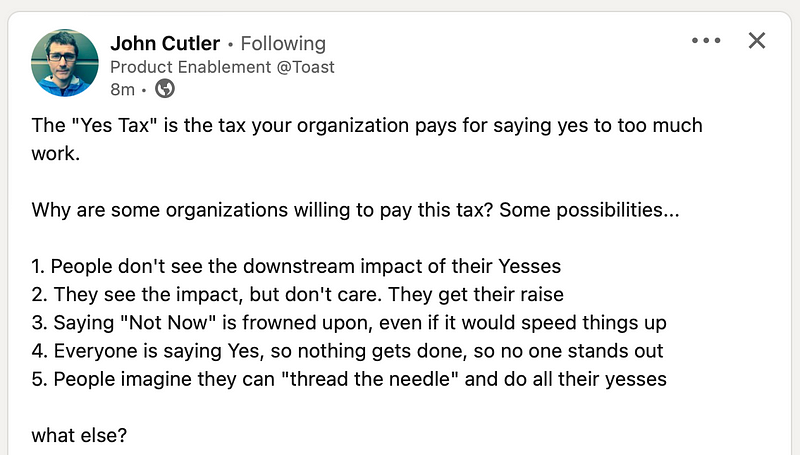Screen dimensions: 800x455
Task: Open the John Cutler name link
Action: (x=165, y=43)
